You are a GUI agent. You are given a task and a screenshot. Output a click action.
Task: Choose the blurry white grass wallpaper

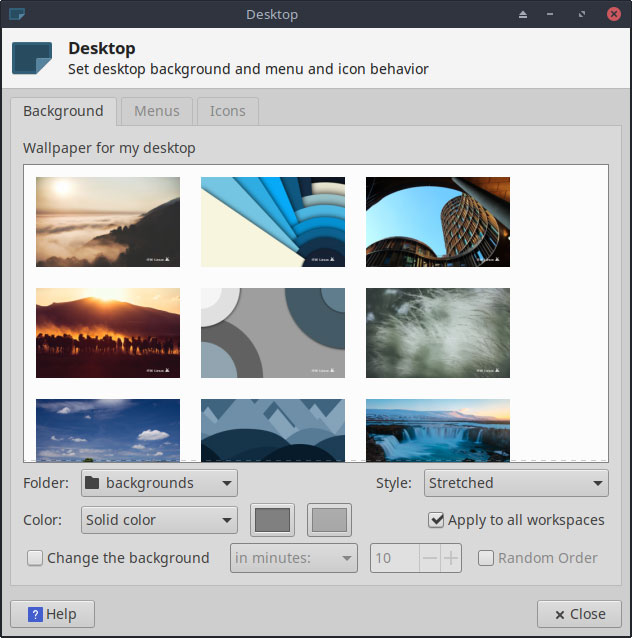(x=438, y=333)
